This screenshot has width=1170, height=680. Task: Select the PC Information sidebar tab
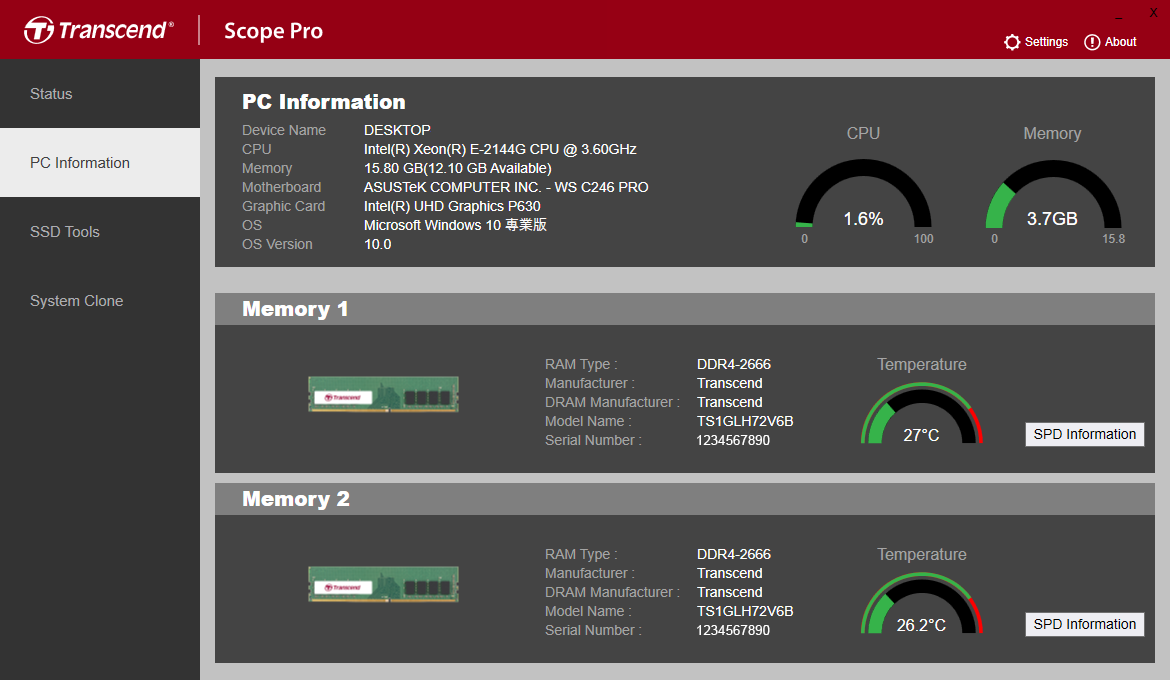[x=100, y=163]
